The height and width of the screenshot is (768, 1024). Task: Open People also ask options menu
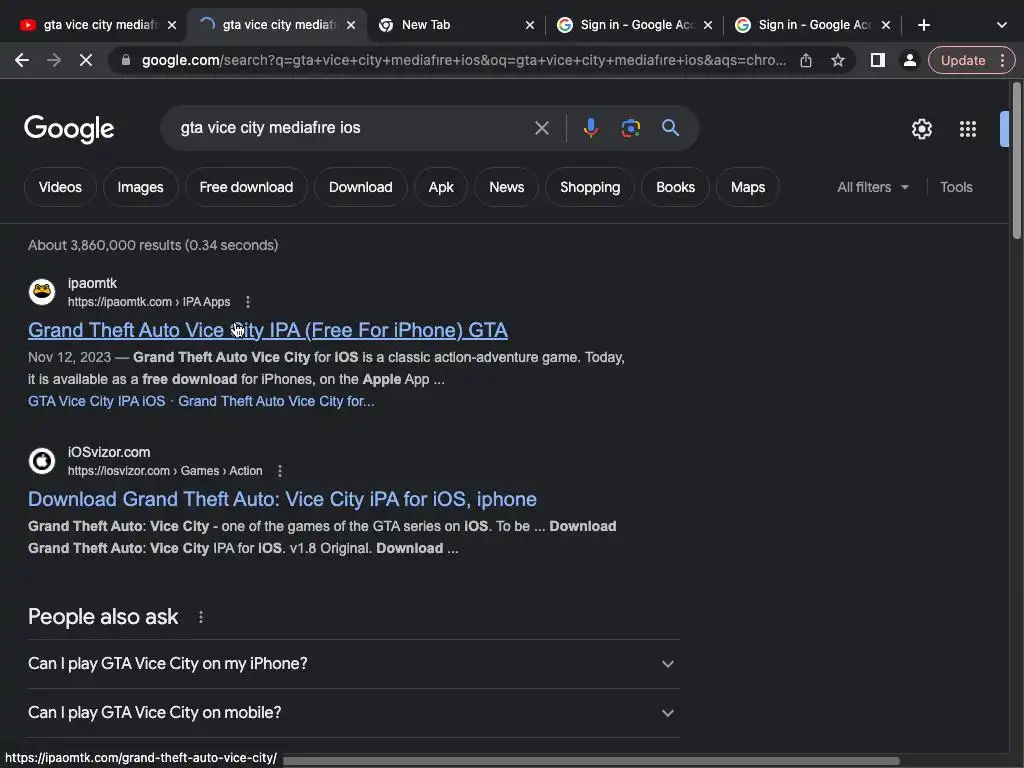tap(200, 617)
